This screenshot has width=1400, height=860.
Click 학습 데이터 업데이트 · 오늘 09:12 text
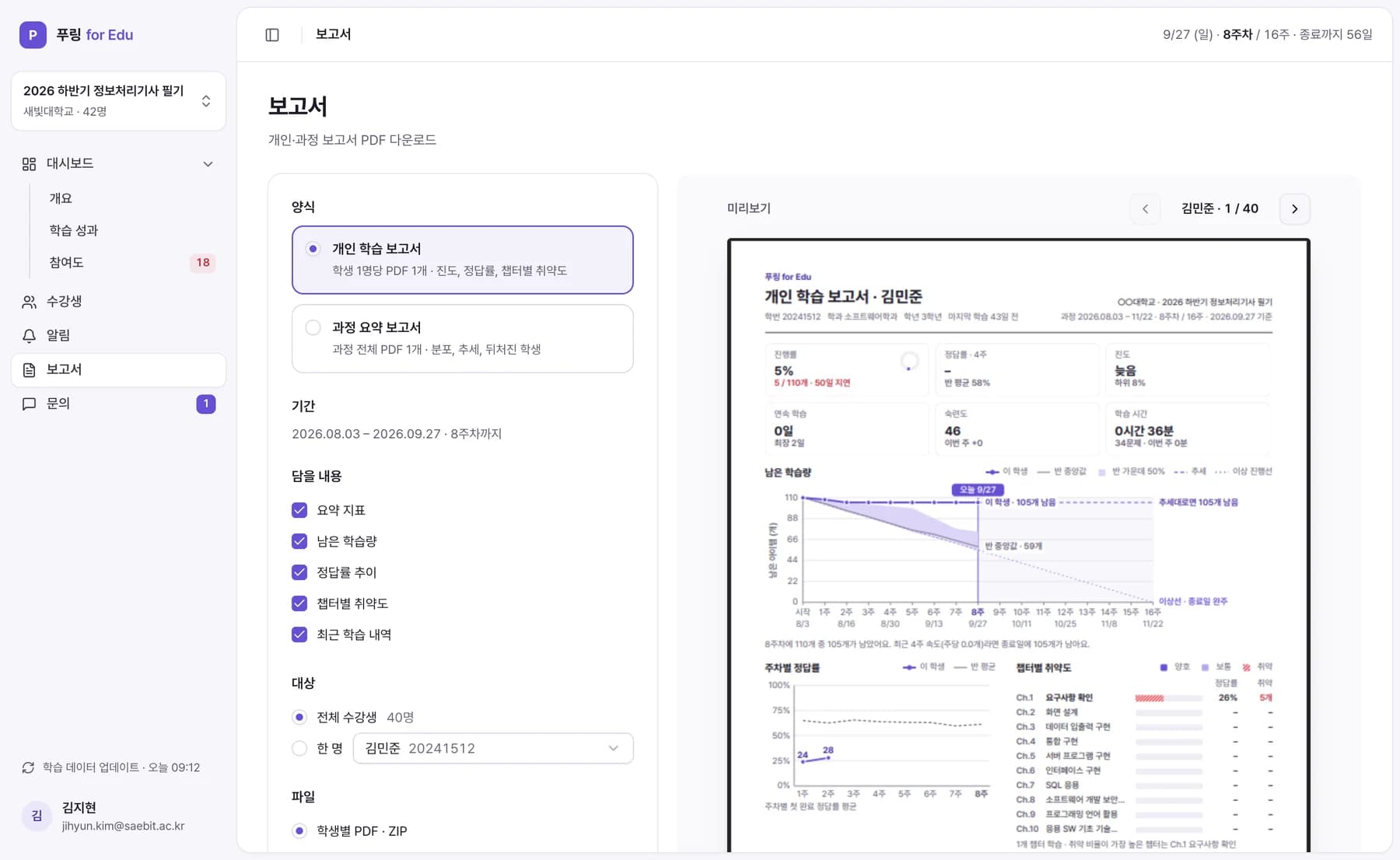pos(121,767)
